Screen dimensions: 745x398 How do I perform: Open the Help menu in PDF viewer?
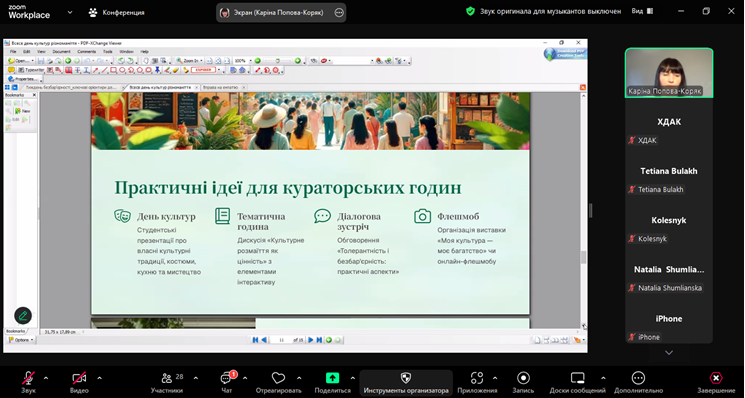point(144,51)
